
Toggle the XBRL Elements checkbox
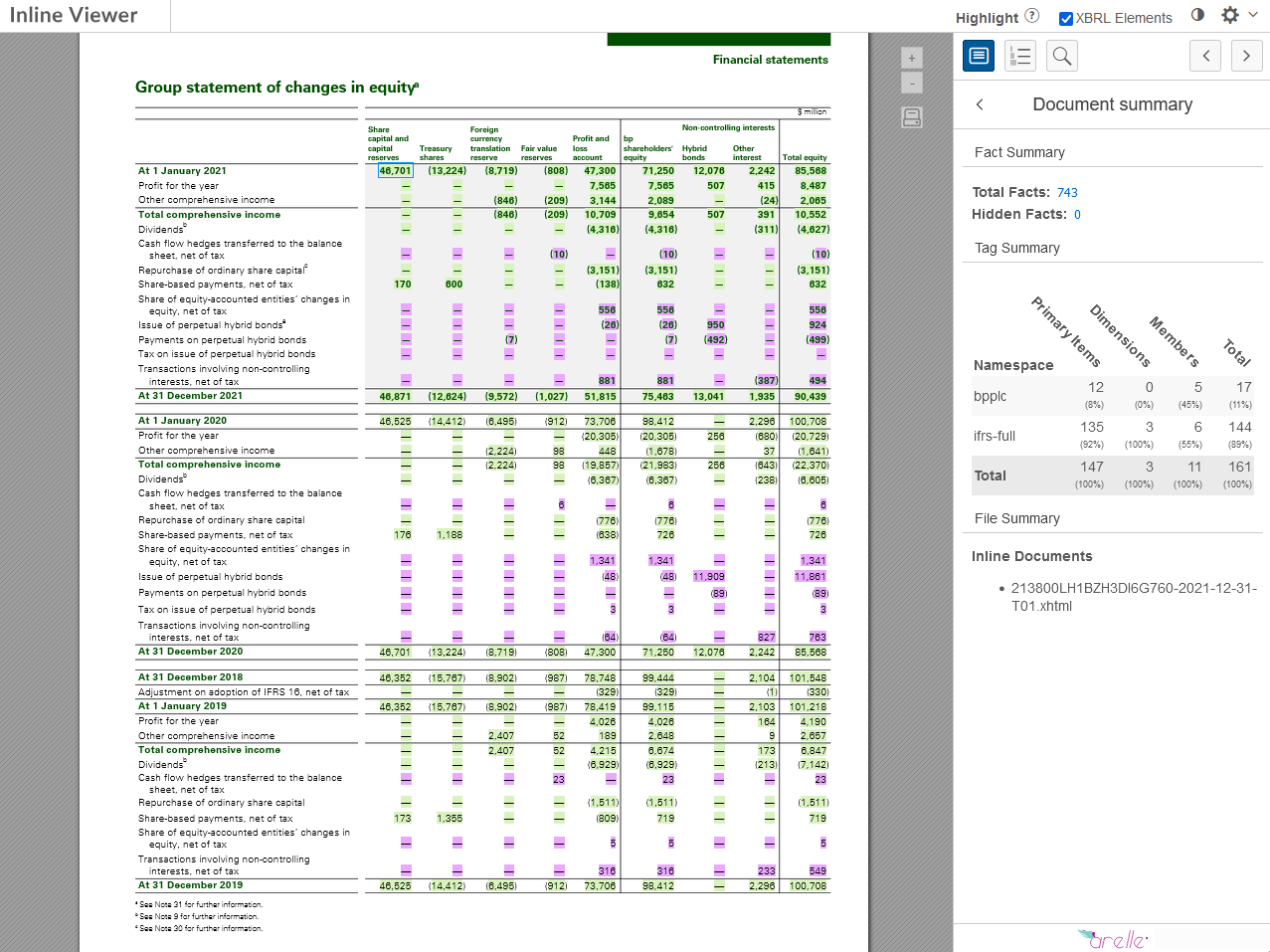point(1065,18)
